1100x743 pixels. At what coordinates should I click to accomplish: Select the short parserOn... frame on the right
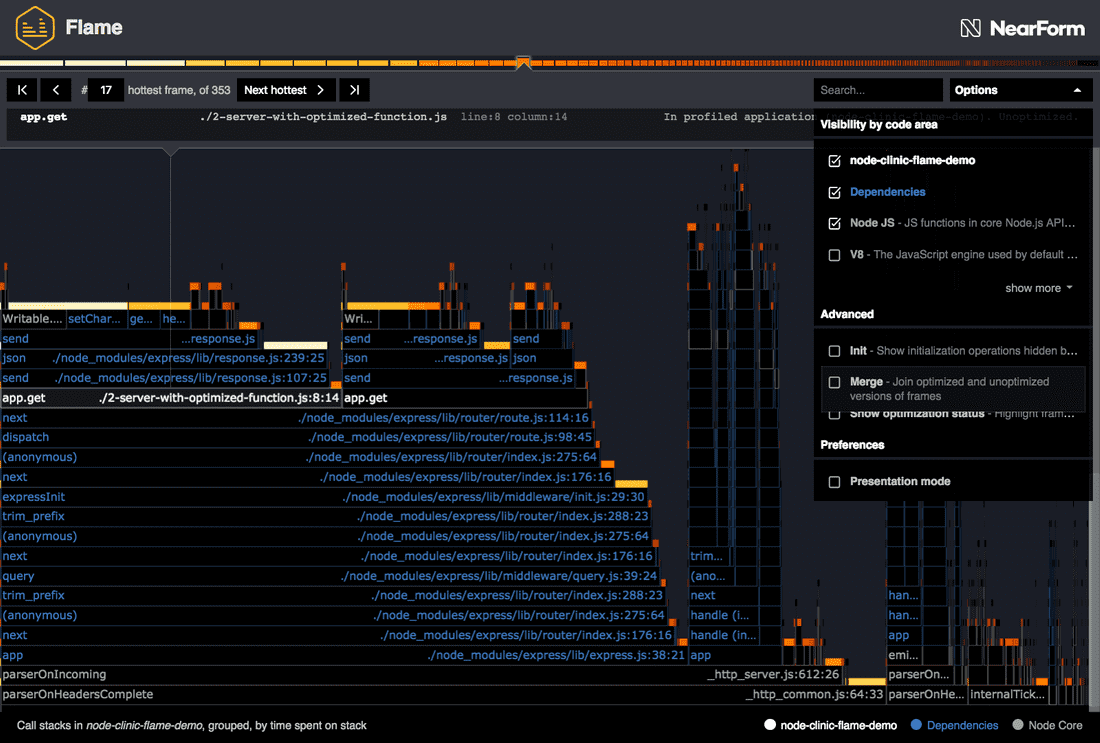click(920, 675)
